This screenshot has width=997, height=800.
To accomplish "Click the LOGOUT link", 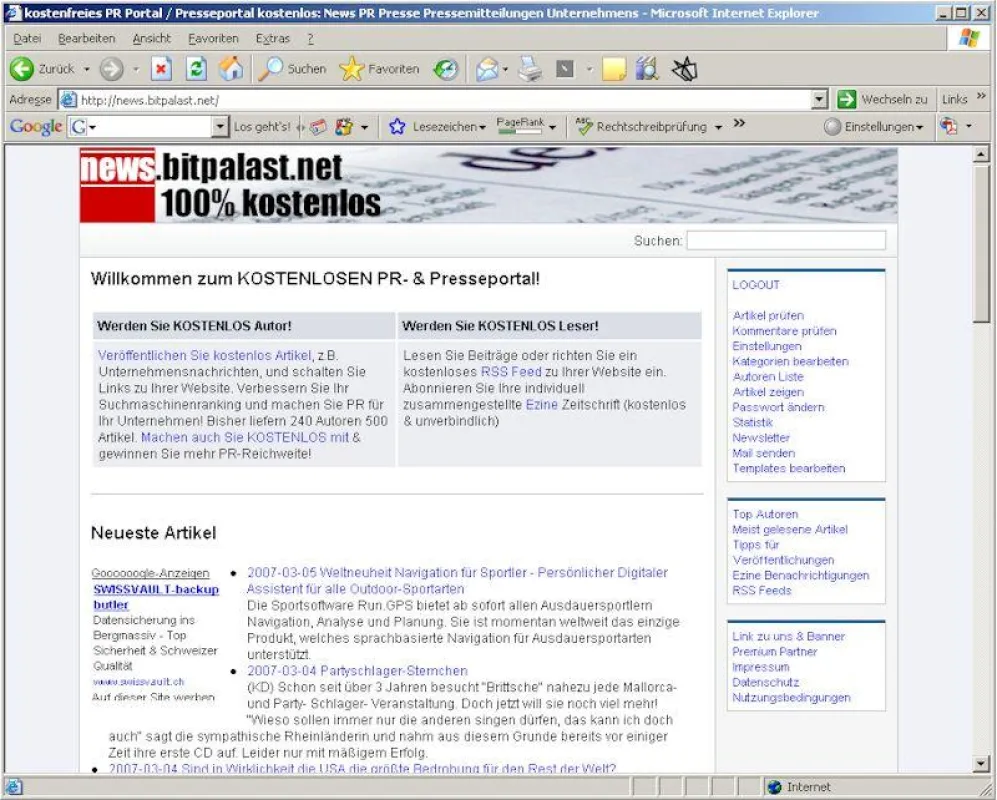I will coord(755,285).
